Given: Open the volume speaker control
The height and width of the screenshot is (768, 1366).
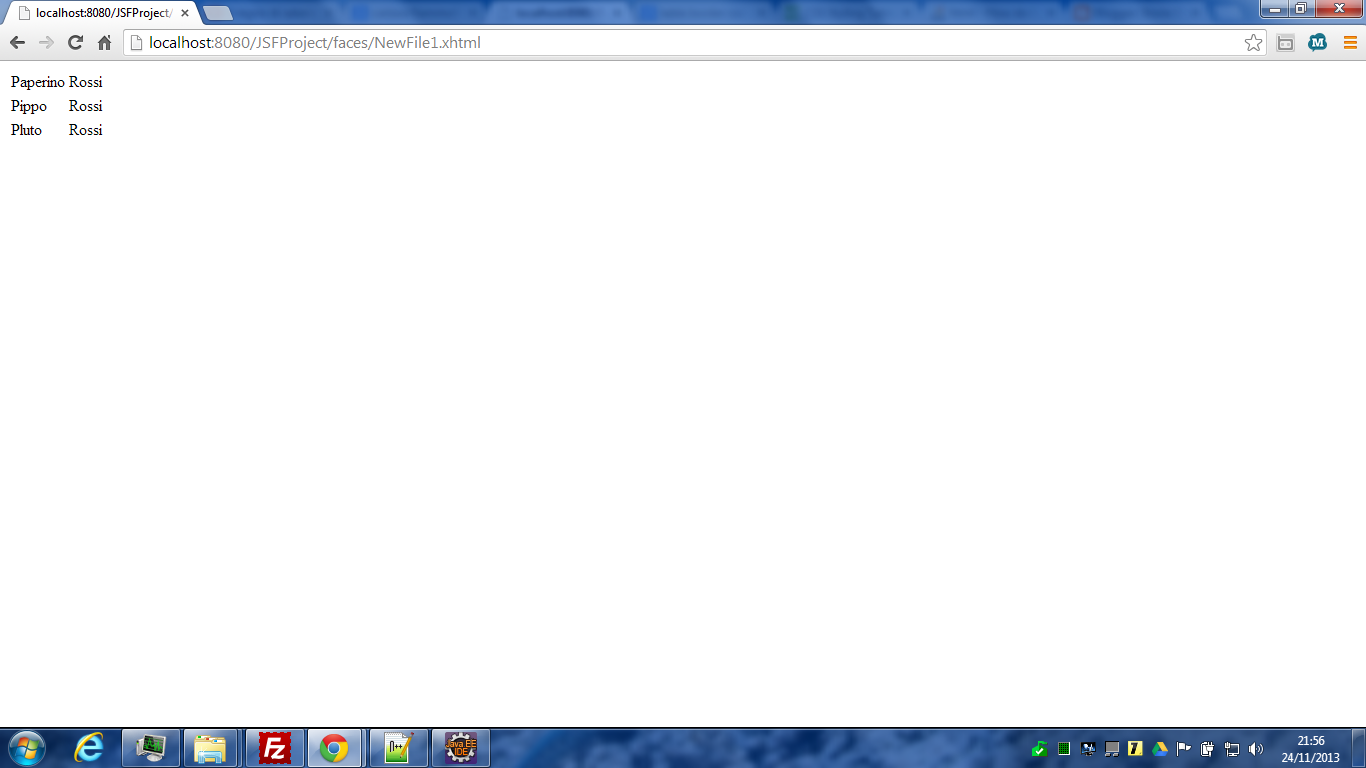Looking at the screenshot, I should point(1257,748).
